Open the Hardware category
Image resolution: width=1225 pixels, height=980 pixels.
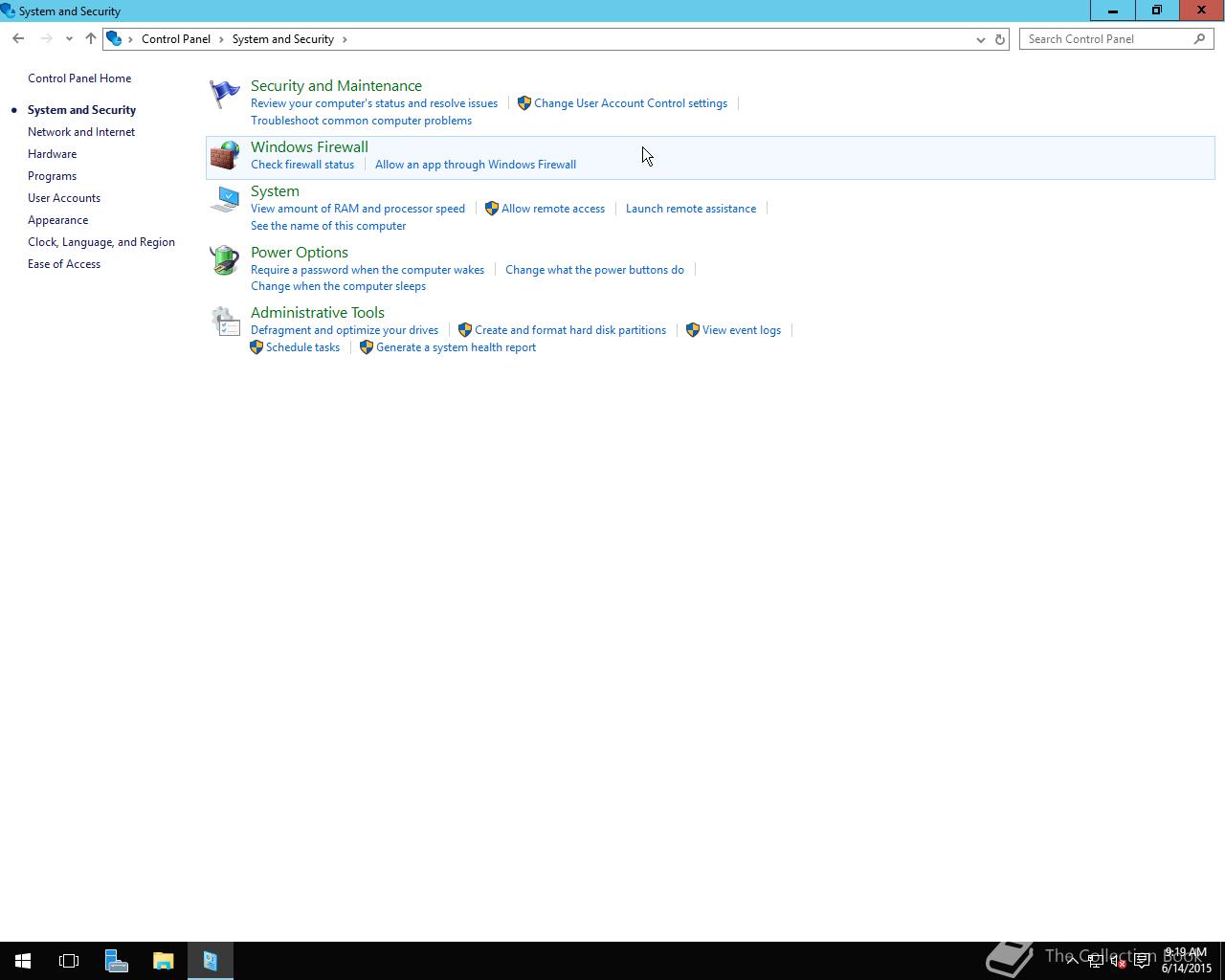(52, 154)
